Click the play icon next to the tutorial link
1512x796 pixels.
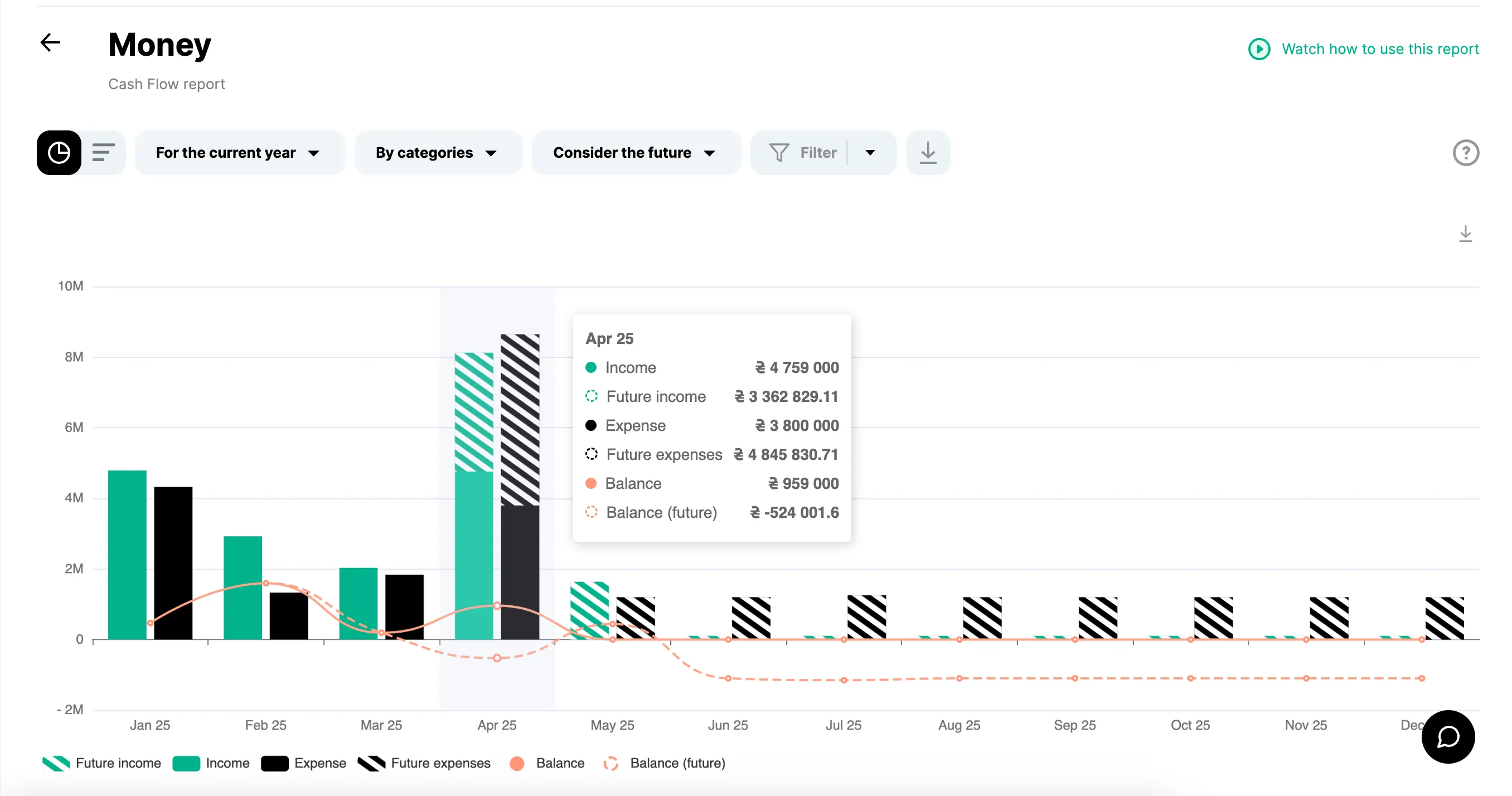coord(1258,48)
